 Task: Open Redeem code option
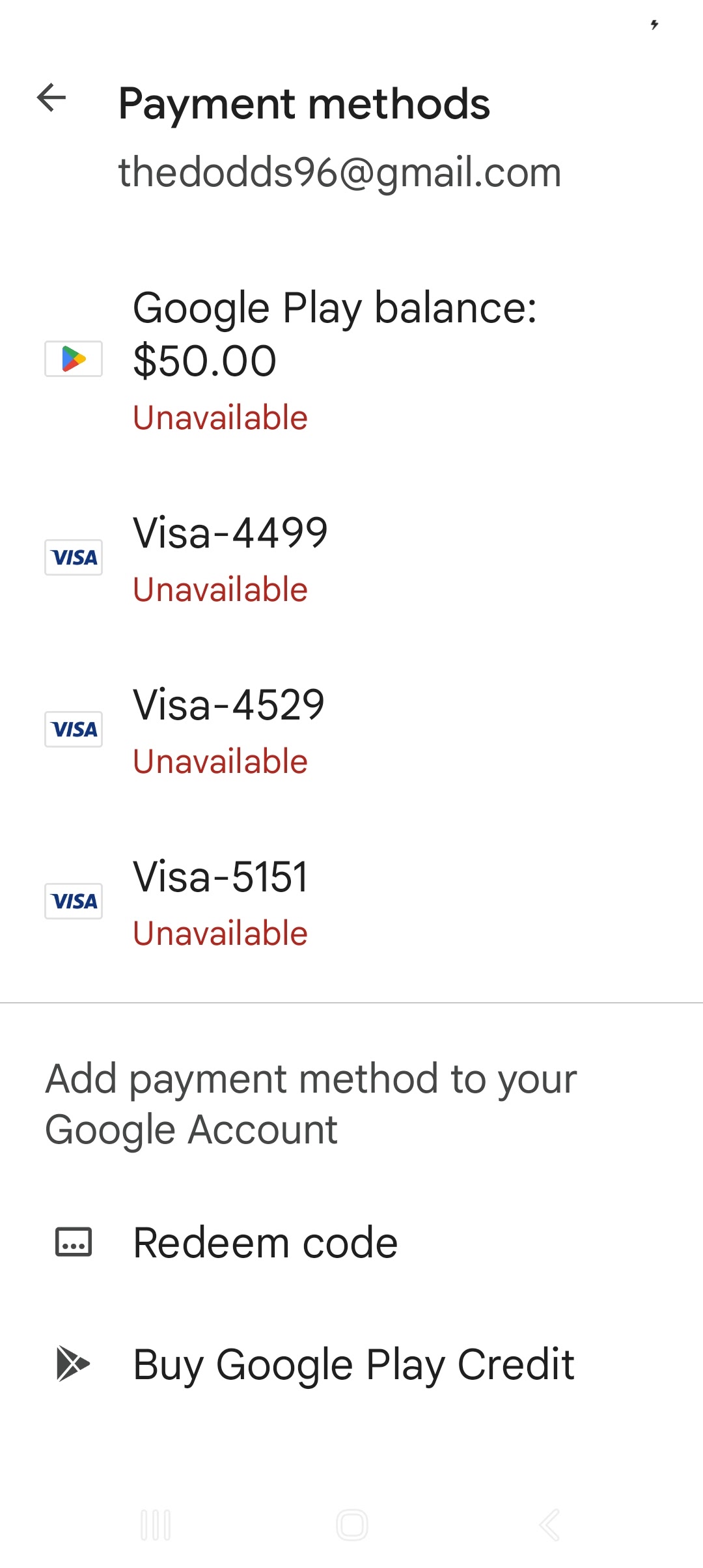click(x=351, y=1242)
